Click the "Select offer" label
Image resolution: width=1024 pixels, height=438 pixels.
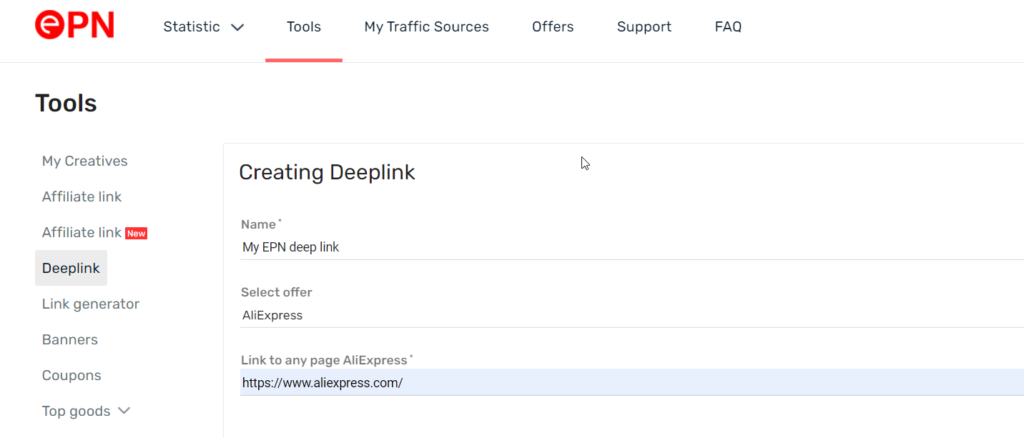click(276, 292)
